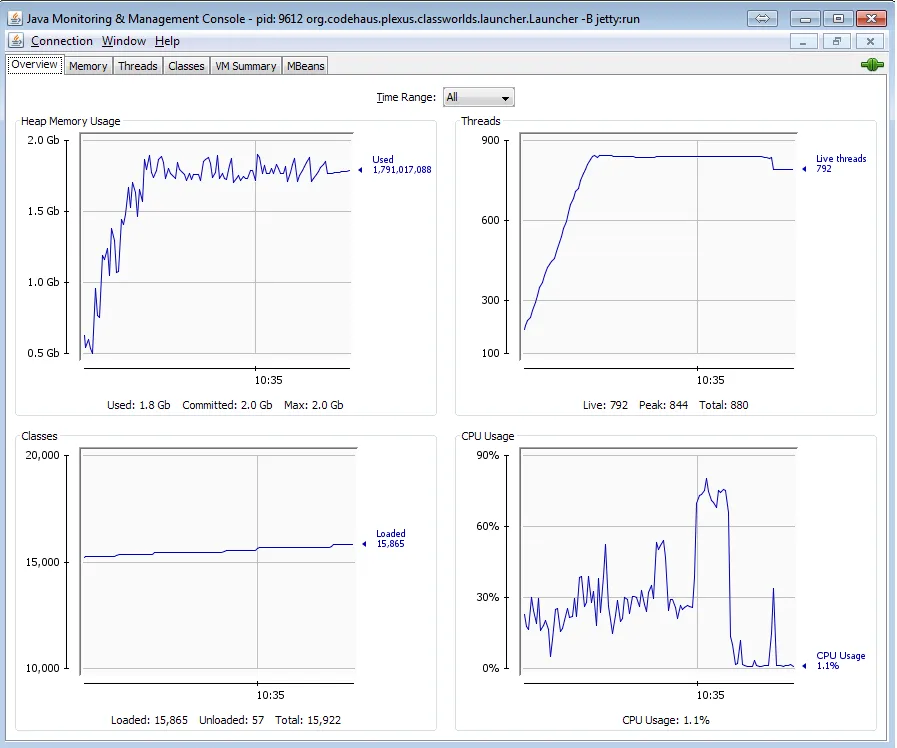Screen dimensions: 897x748
Task: Switch to the Classes tab
Action: point(186,66)
